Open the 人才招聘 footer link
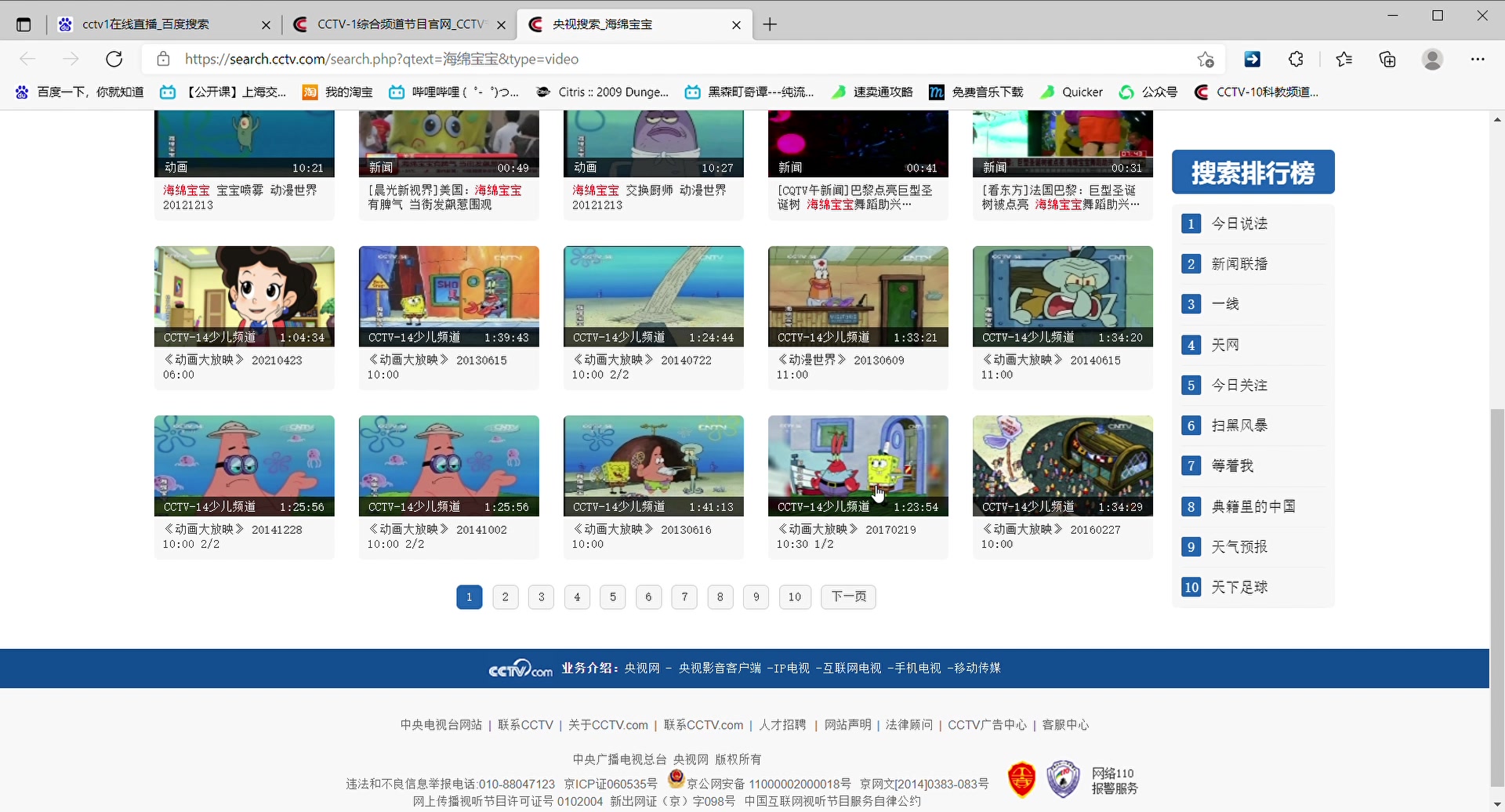The width and height of the screenshot is (1505, 812). (x=782, y=725)
